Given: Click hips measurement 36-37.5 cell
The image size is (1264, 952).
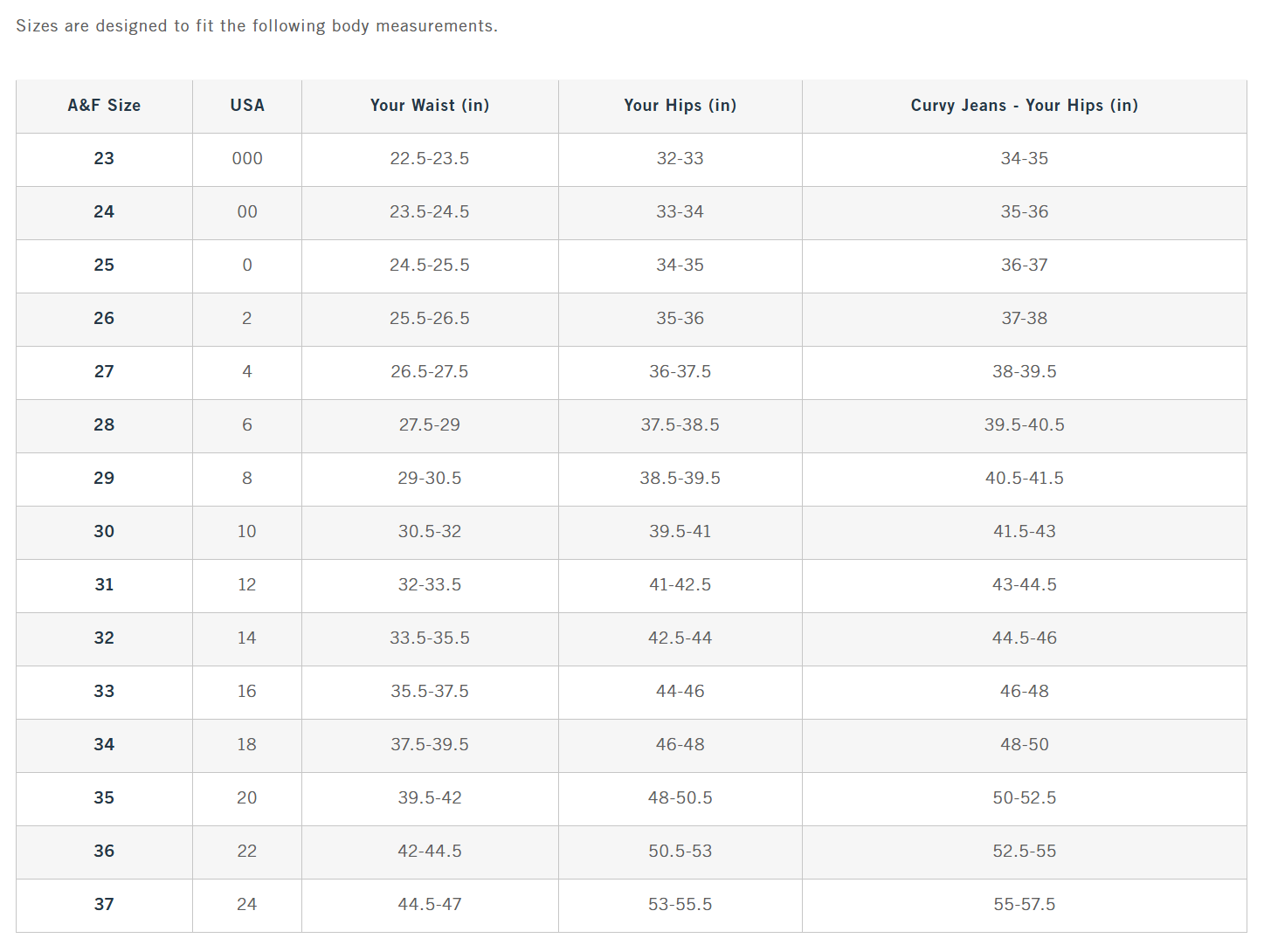Looking at the screenshot, I should [x=680, y=372].
